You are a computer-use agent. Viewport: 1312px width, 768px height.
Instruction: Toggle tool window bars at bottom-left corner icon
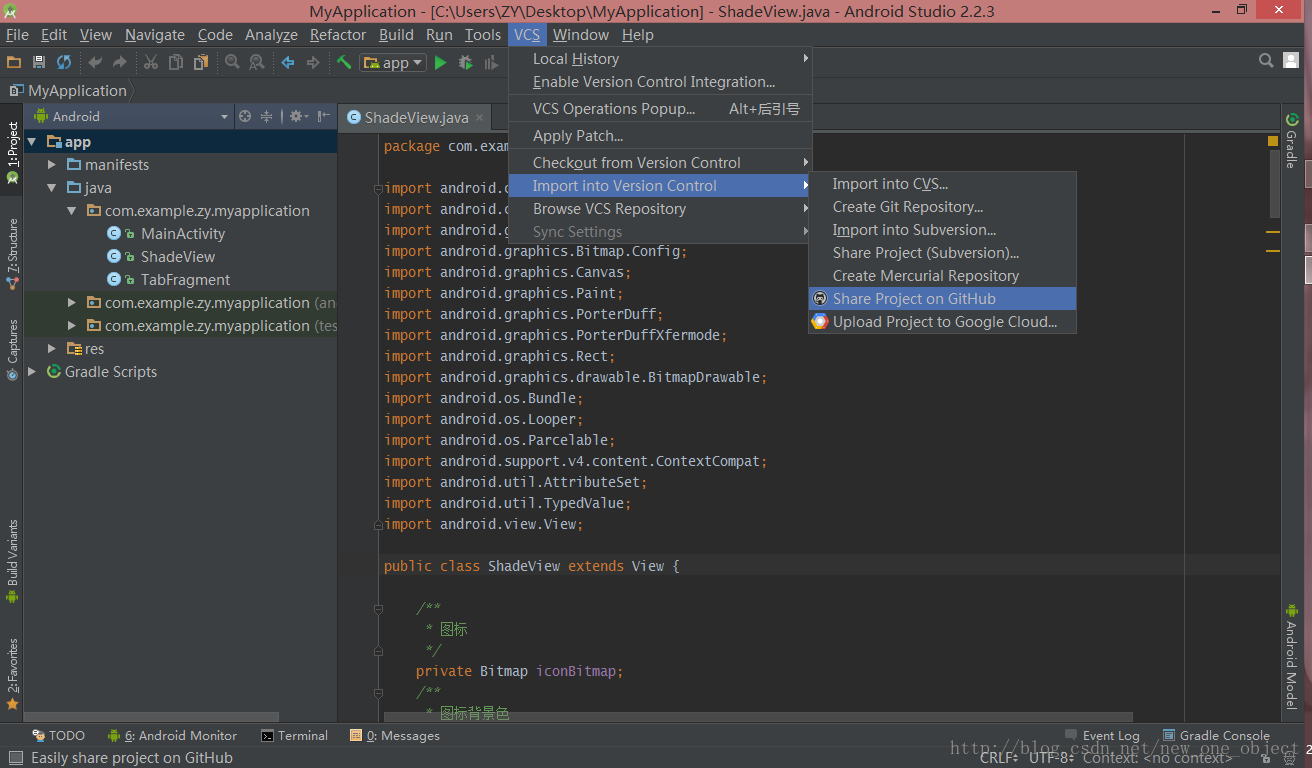14,758
